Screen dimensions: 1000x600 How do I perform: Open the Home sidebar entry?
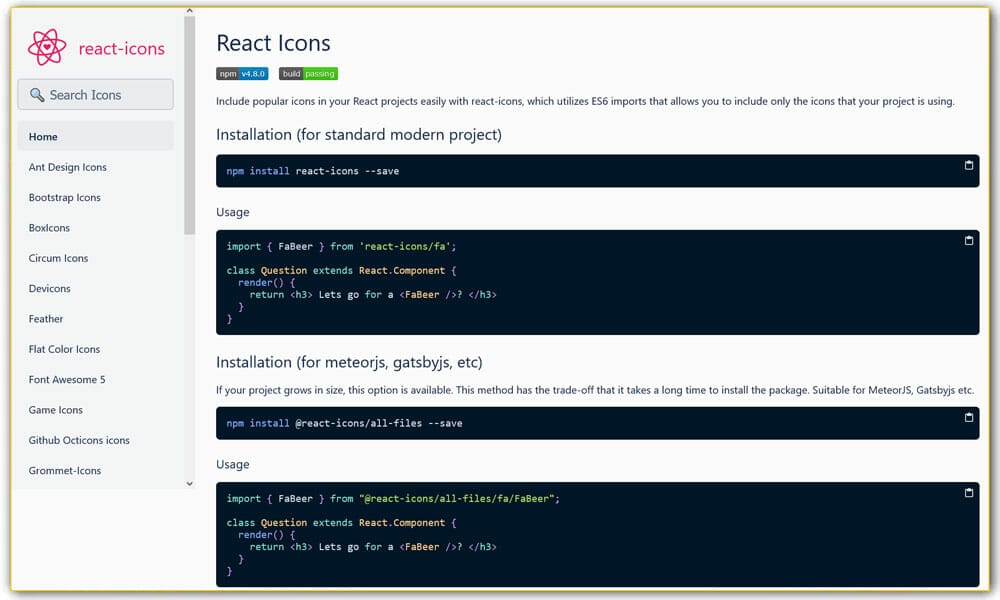coord(43,136)
